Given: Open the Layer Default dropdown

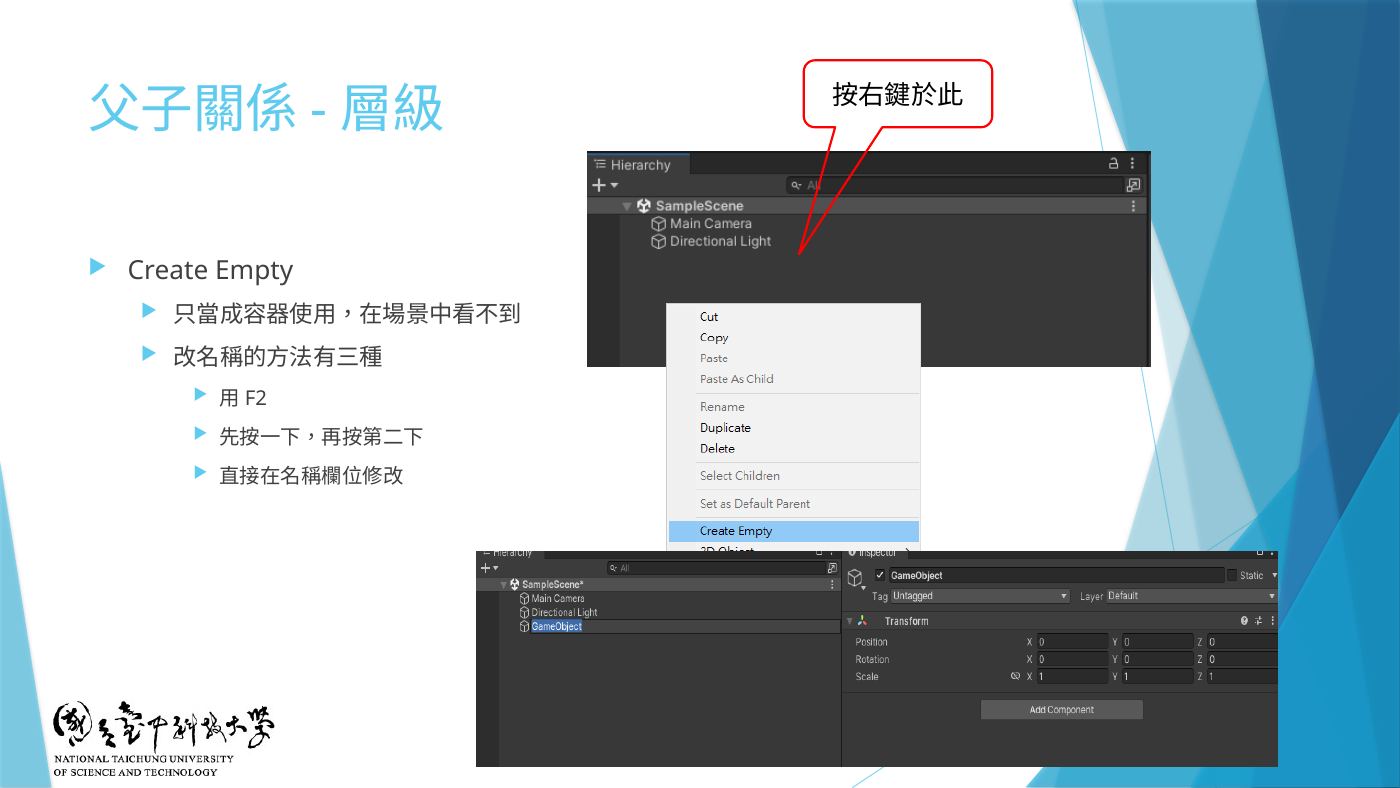Looking at the screenshot, I should tap(1191, 596).
